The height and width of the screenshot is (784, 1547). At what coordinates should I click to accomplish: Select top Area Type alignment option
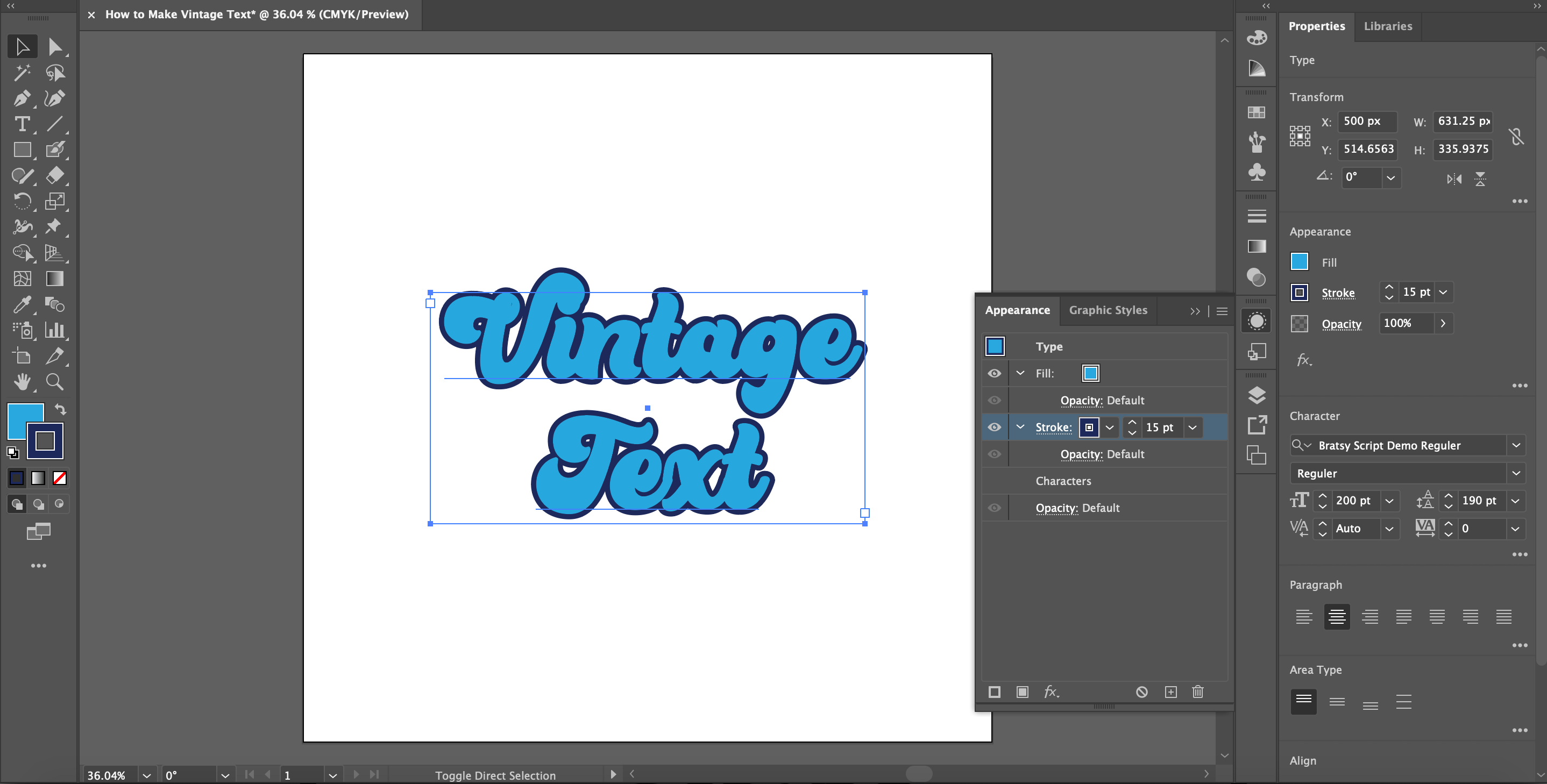1303,701
